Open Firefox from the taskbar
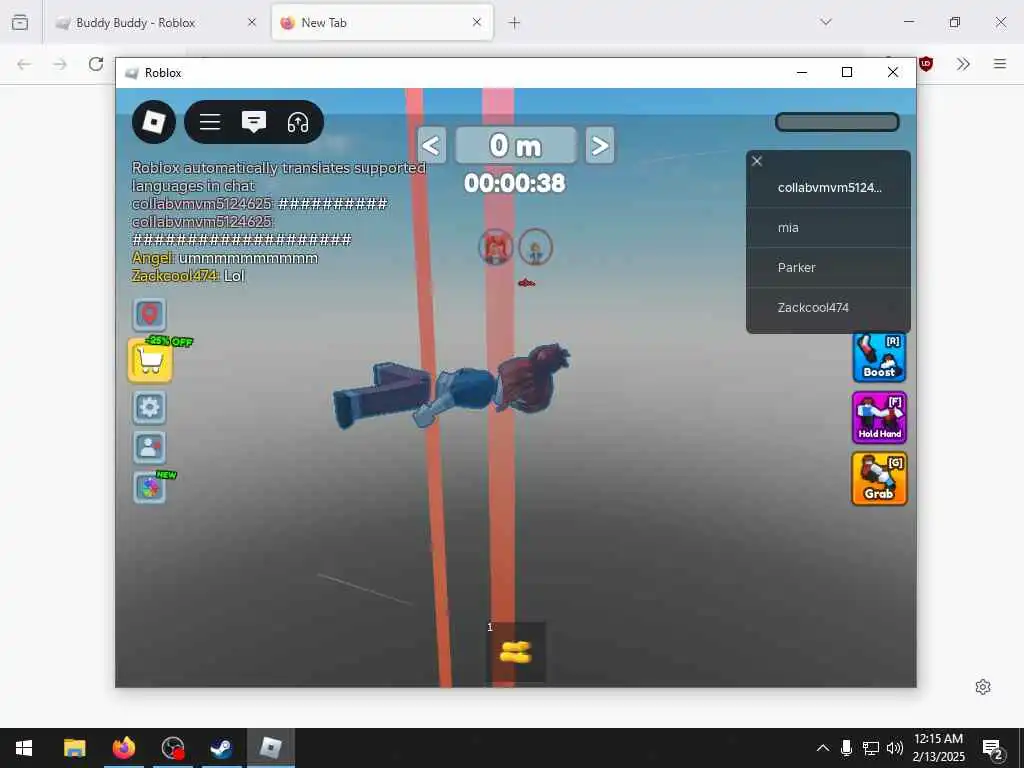Viewport: 1024px width, 768px height. click(123, 748)
